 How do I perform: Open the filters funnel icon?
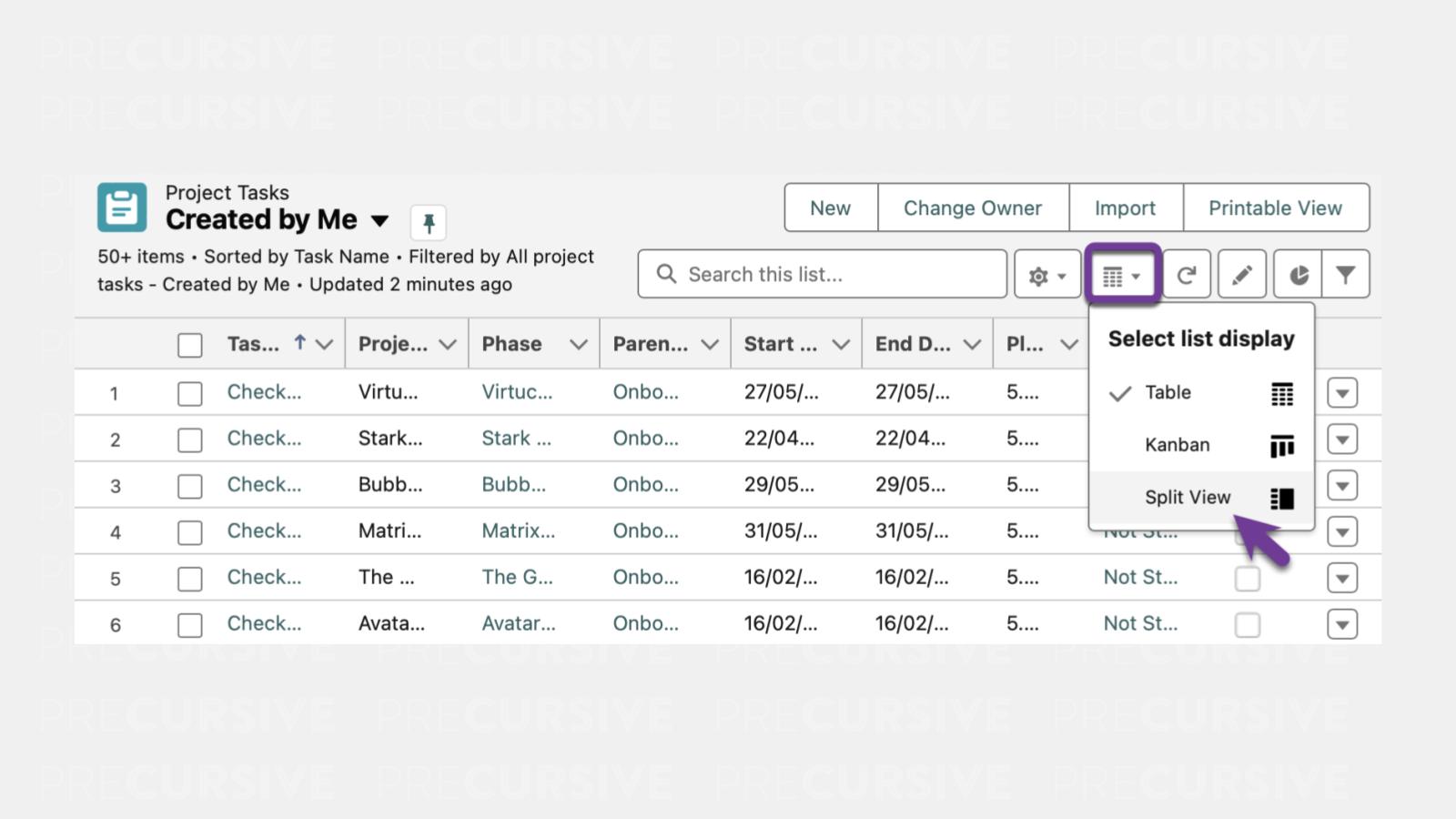[x=1345, y=275]
